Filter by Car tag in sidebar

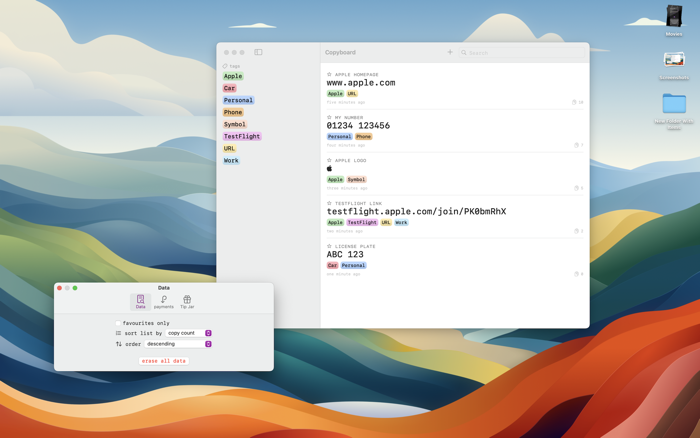(229, 88)
